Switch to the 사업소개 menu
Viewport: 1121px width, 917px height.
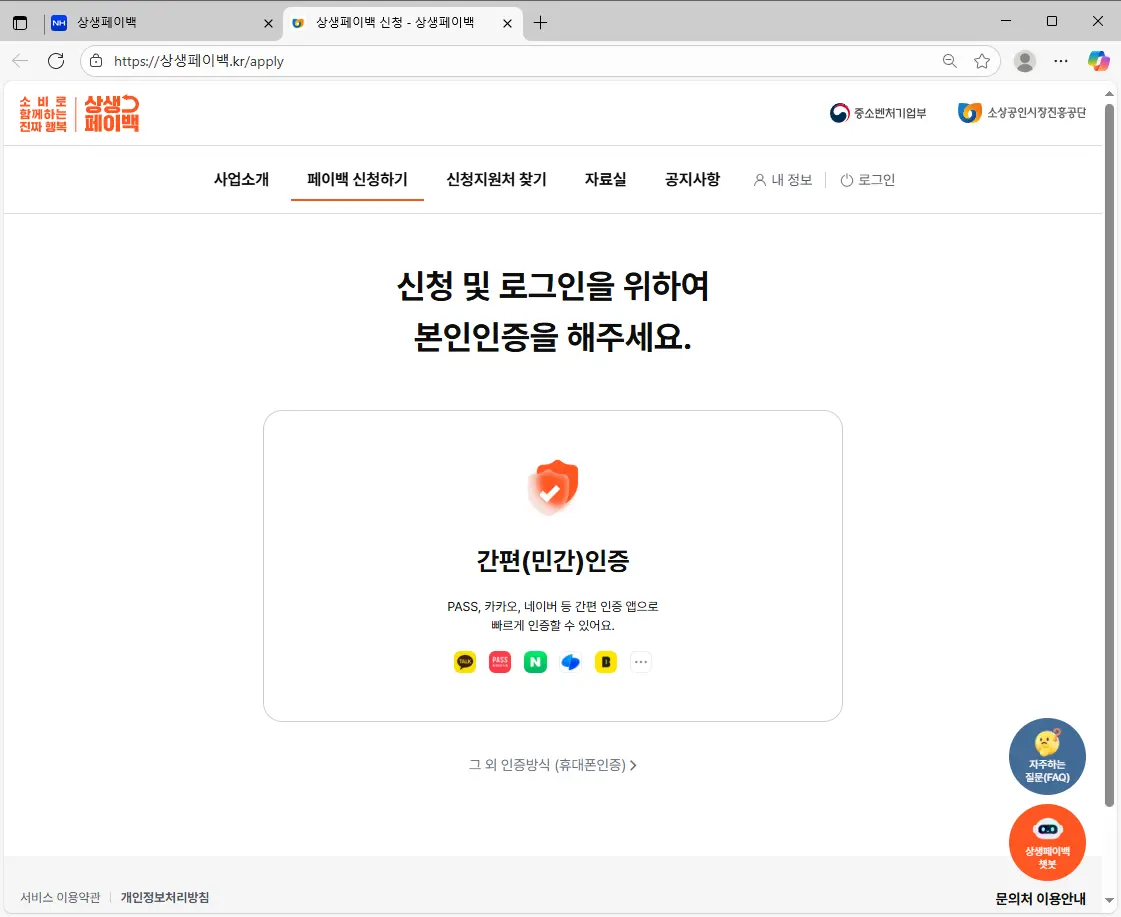pyautogui.click(x=241, y=180)
